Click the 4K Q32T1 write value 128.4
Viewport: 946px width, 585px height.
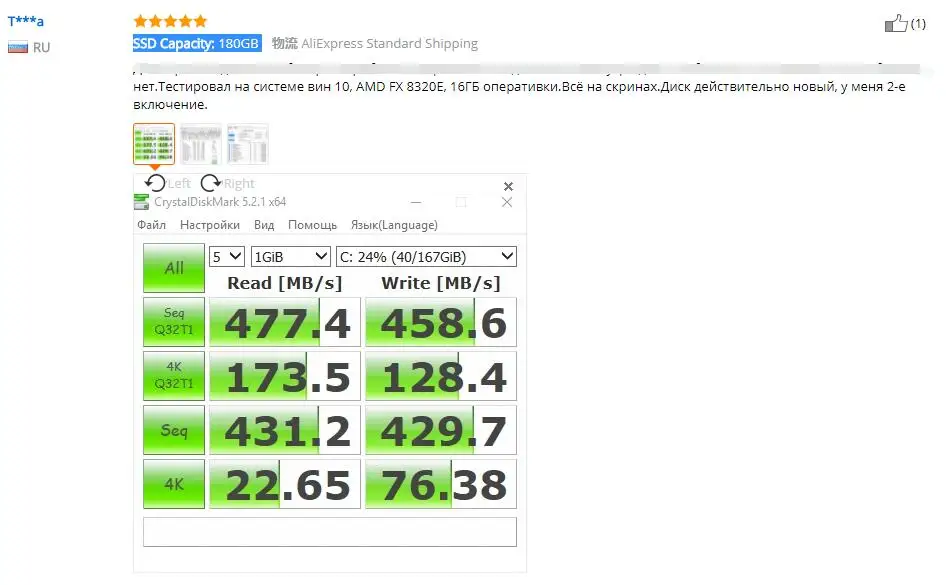point(441,376)
